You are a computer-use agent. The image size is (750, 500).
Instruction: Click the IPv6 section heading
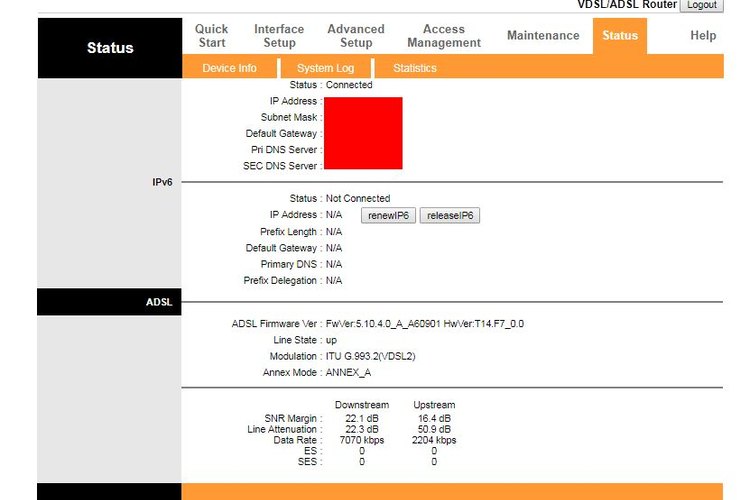pyautogui.click(x=162, y=182)
